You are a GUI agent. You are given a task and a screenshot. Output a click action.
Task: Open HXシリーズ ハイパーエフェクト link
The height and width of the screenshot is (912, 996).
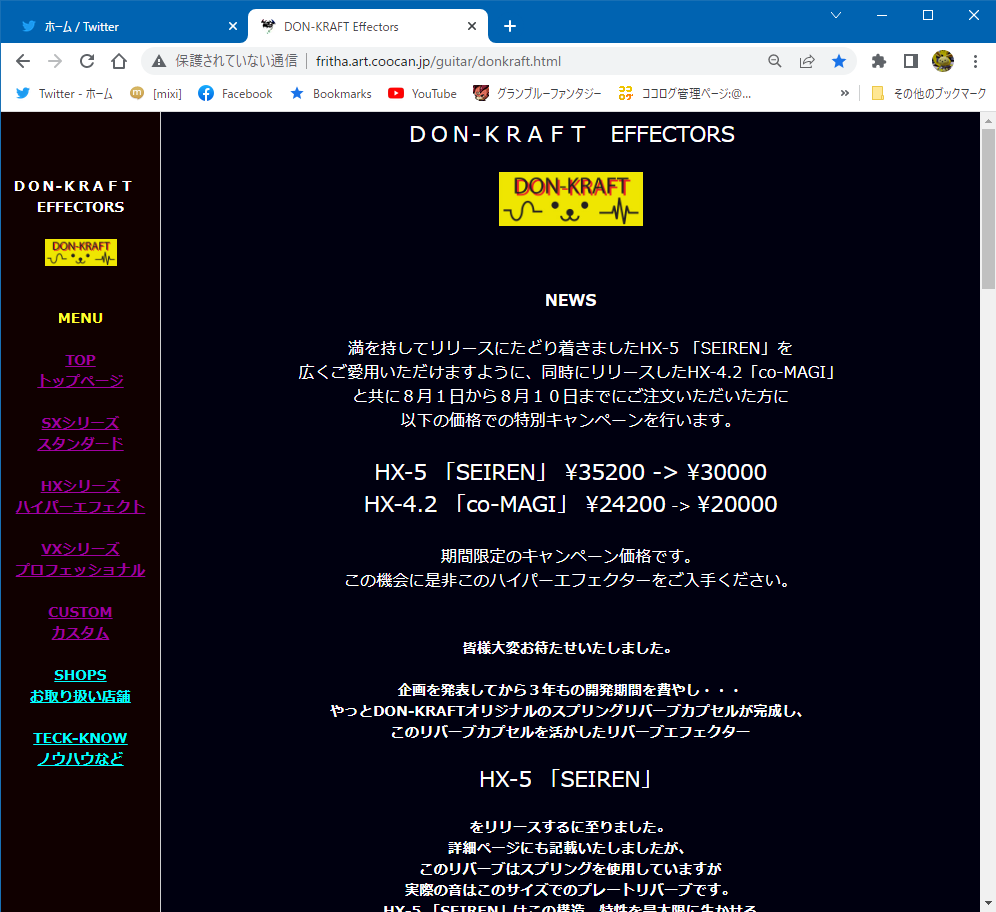coord(81,496)
